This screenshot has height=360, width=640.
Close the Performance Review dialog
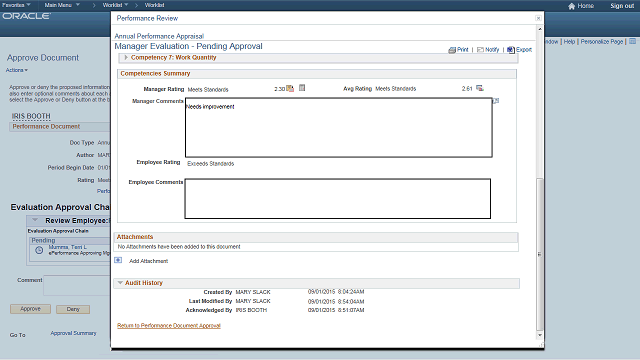(x=538, y=18)
